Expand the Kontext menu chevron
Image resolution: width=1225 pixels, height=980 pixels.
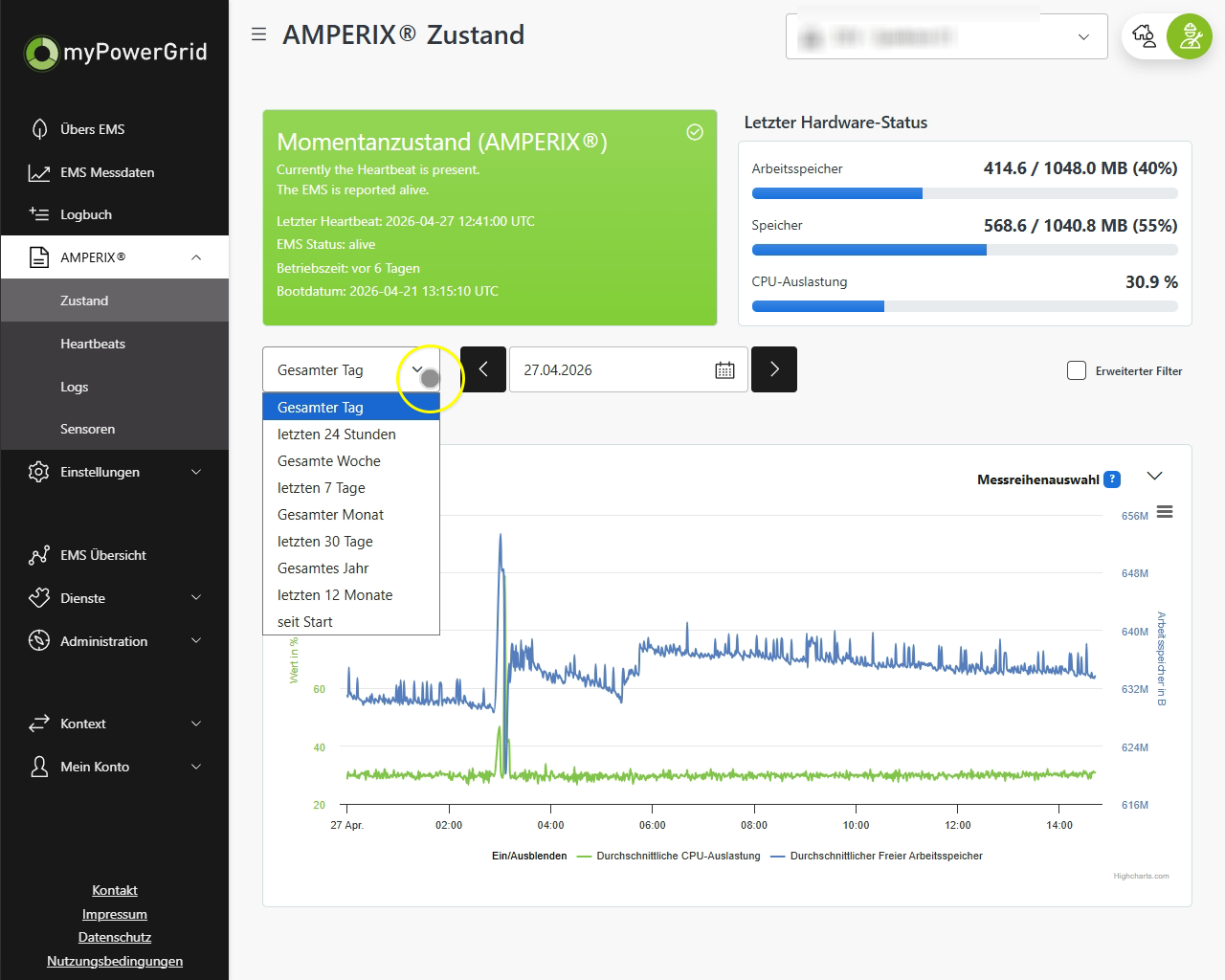[196, 724]
